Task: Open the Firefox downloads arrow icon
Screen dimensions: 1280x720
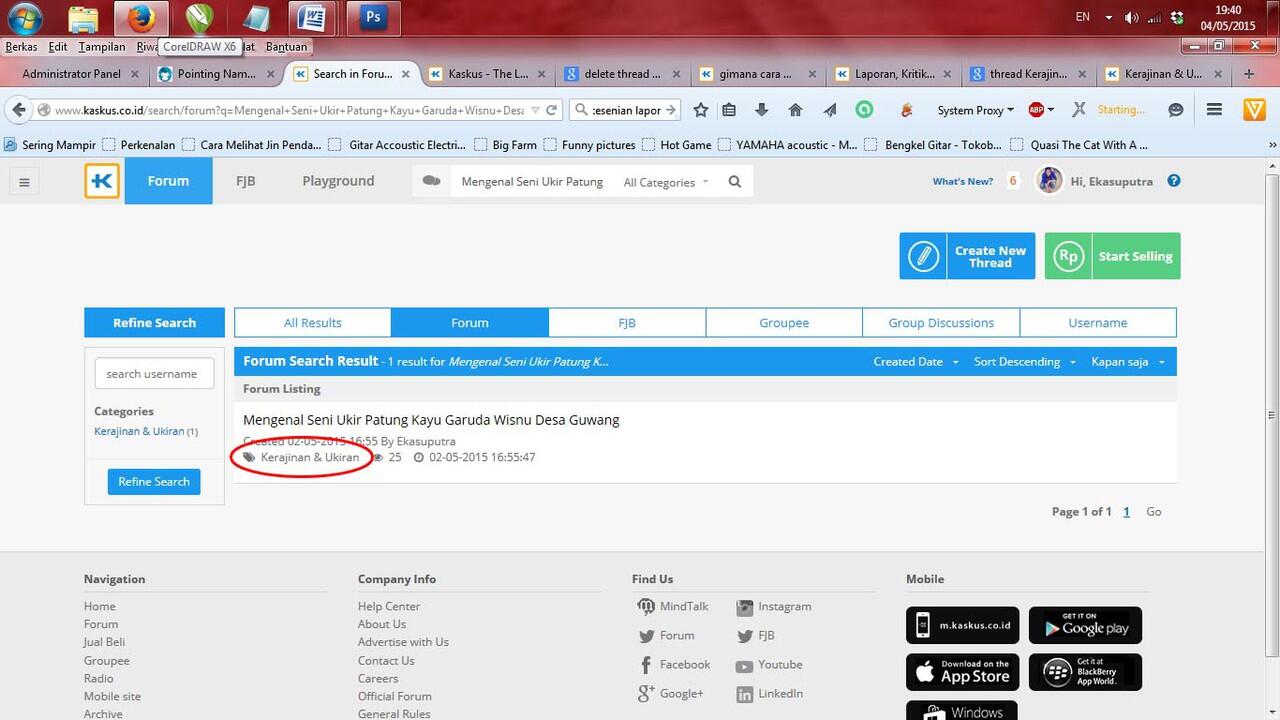Action: (x=762, y=110)
